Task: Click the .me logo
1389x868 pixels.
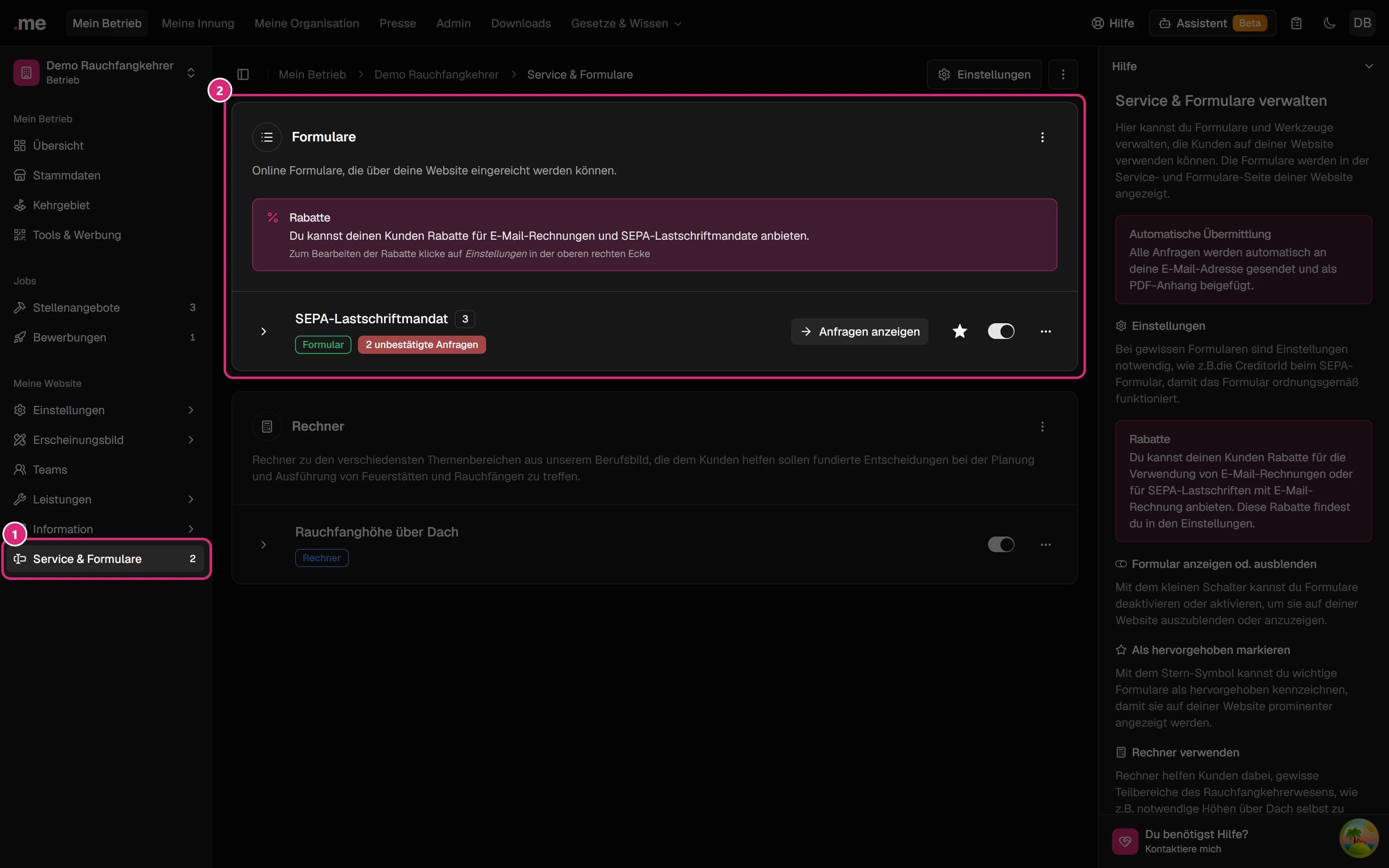Action: pos(30,23)
